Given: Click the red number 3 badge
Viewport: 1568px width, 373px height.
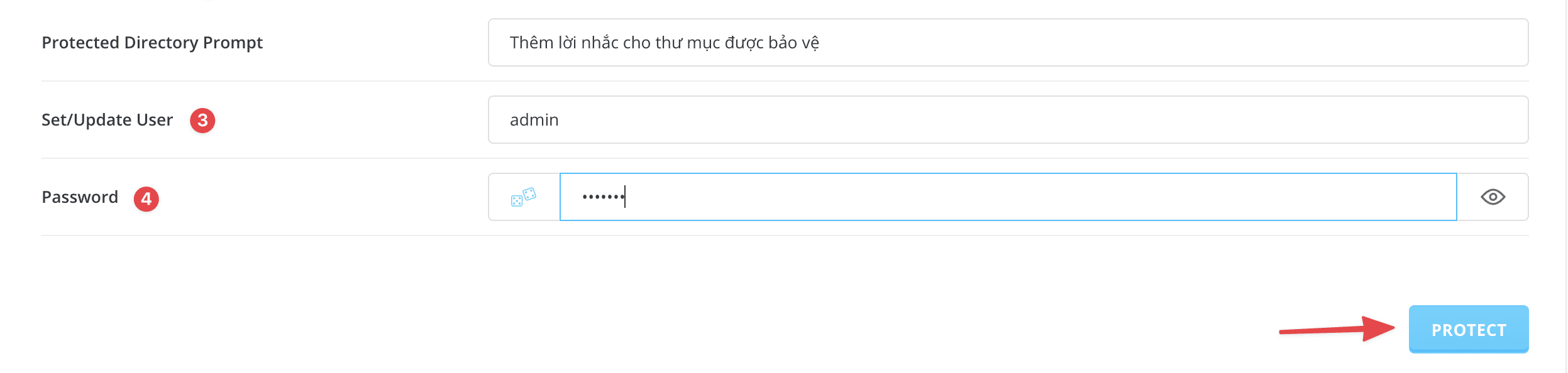Looking at the screenshot, I should (x=202, y=120).
